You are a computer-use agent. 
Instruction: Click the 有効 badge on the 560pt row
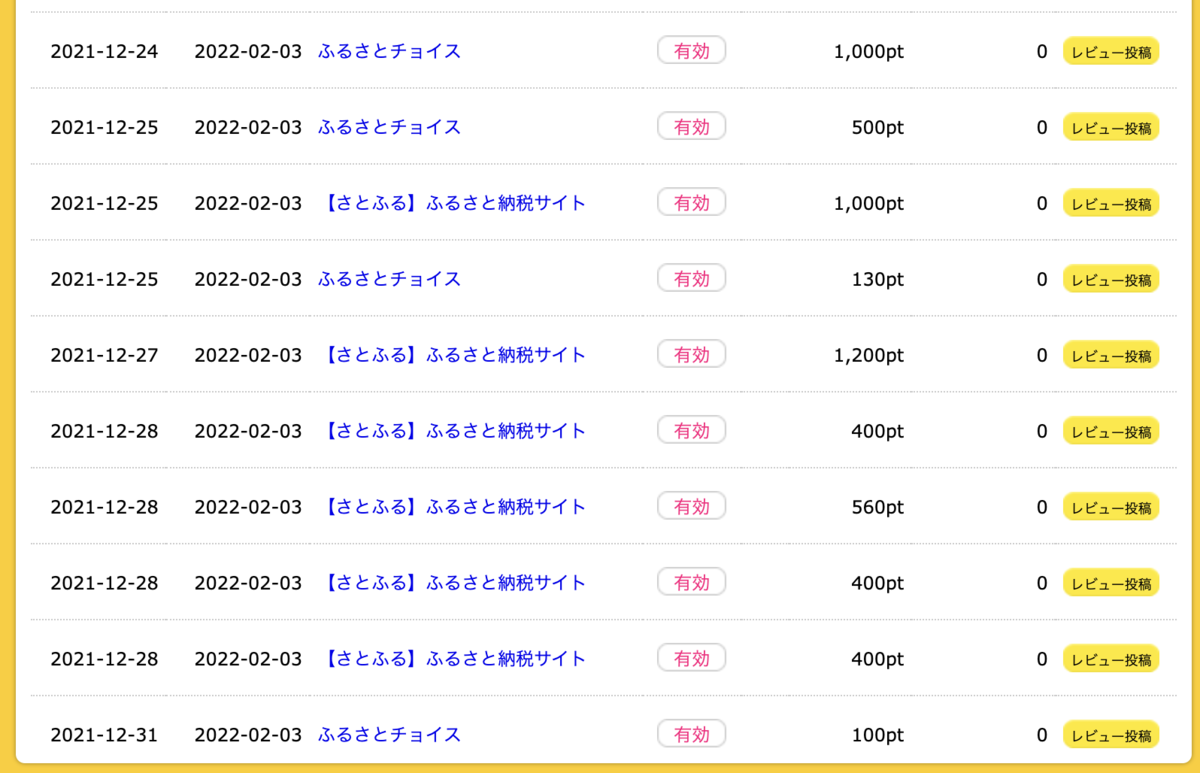(x=691, y=506)
